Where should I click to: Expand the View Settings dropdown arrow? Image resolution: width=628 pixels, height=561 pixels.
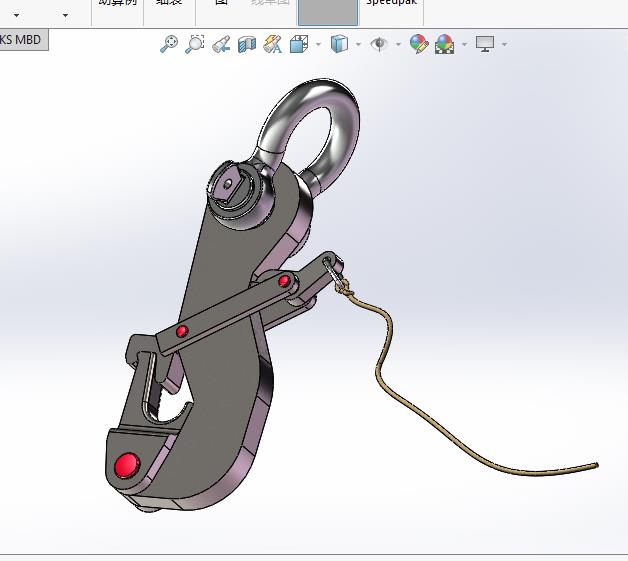pos(505,44)
